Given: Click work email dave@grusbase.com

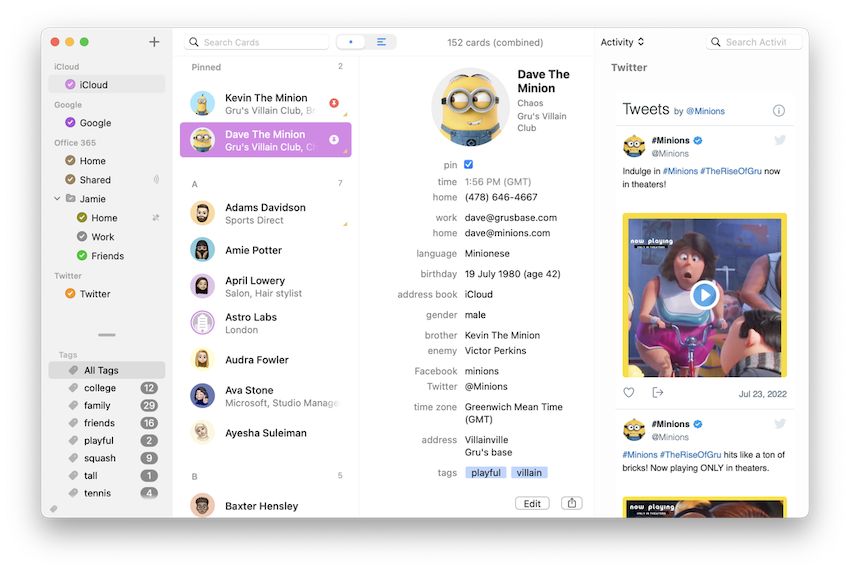Looking at the screenshot, I should (x=511, y=217).
